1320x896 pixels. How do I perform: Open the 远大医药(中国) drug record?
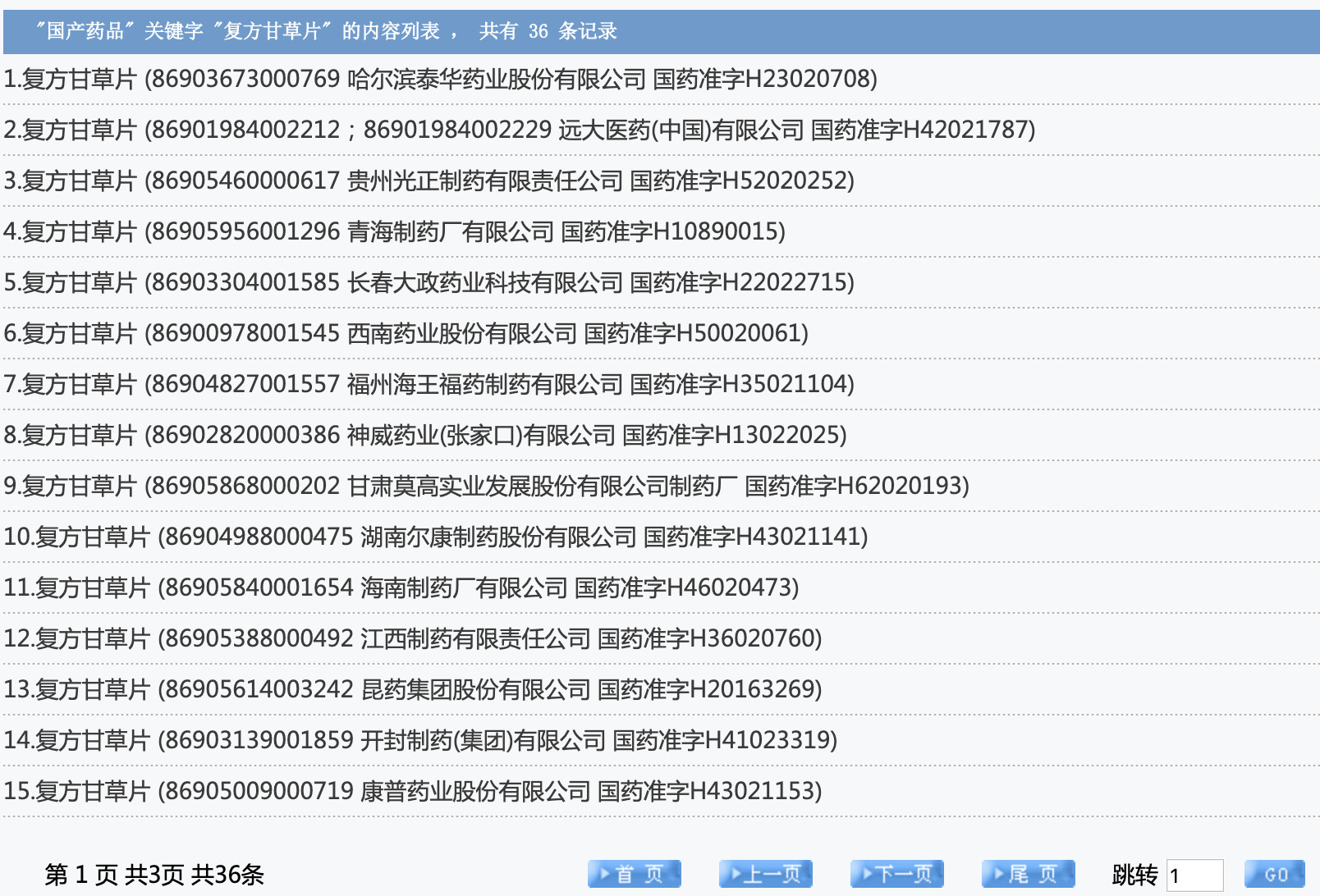tap(519, 130)
